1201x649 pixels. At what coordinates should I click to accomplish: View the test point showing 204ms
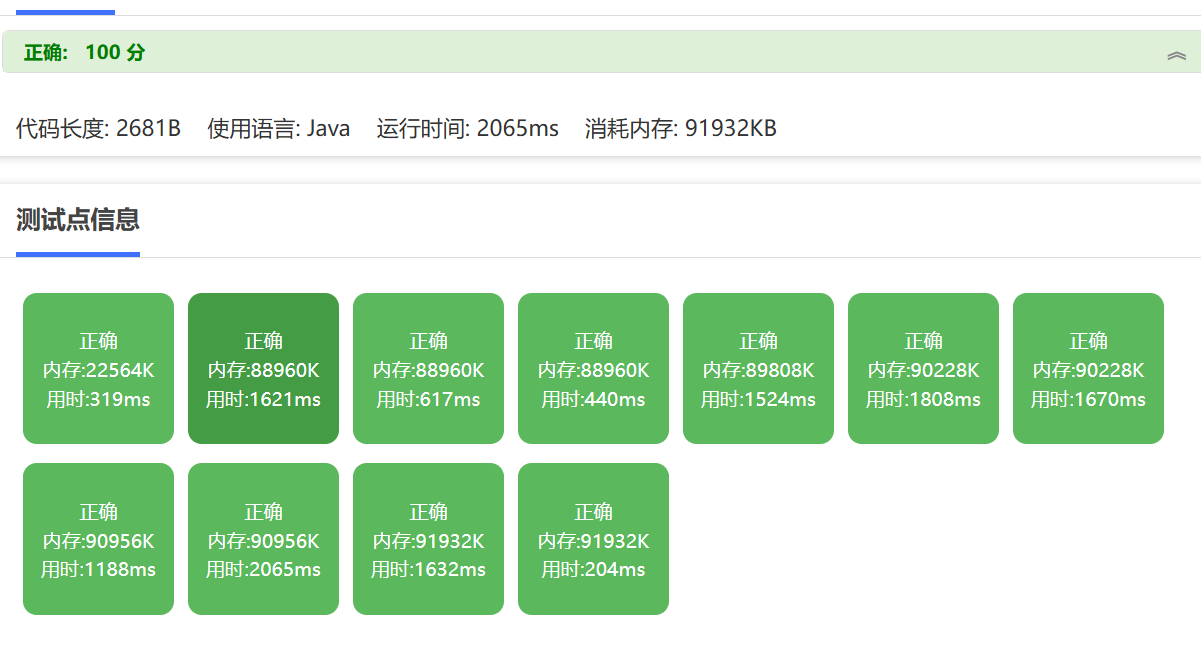[x=593, y=539]
